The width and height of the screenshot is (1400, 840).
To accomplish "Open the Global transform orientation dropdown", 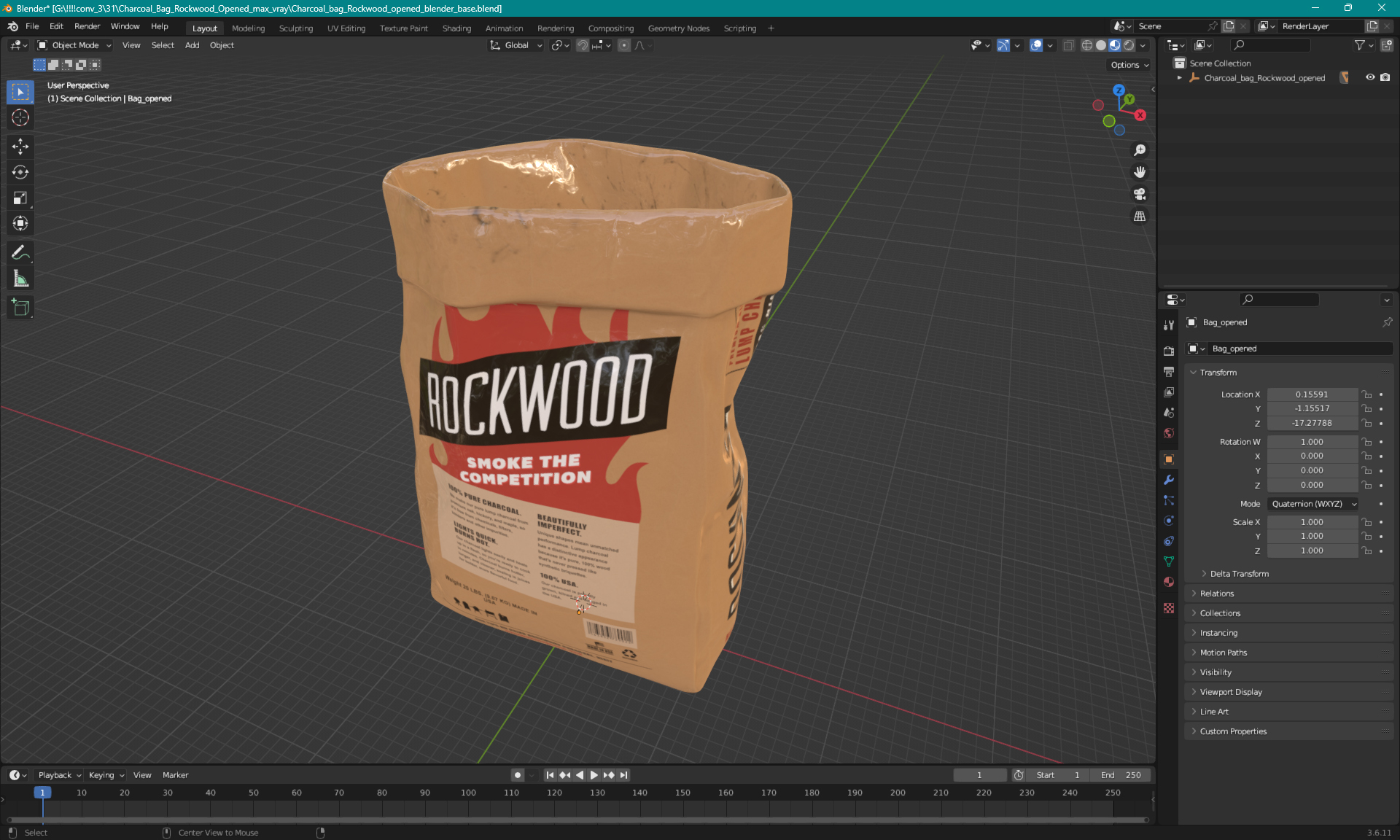I will 516,45.
